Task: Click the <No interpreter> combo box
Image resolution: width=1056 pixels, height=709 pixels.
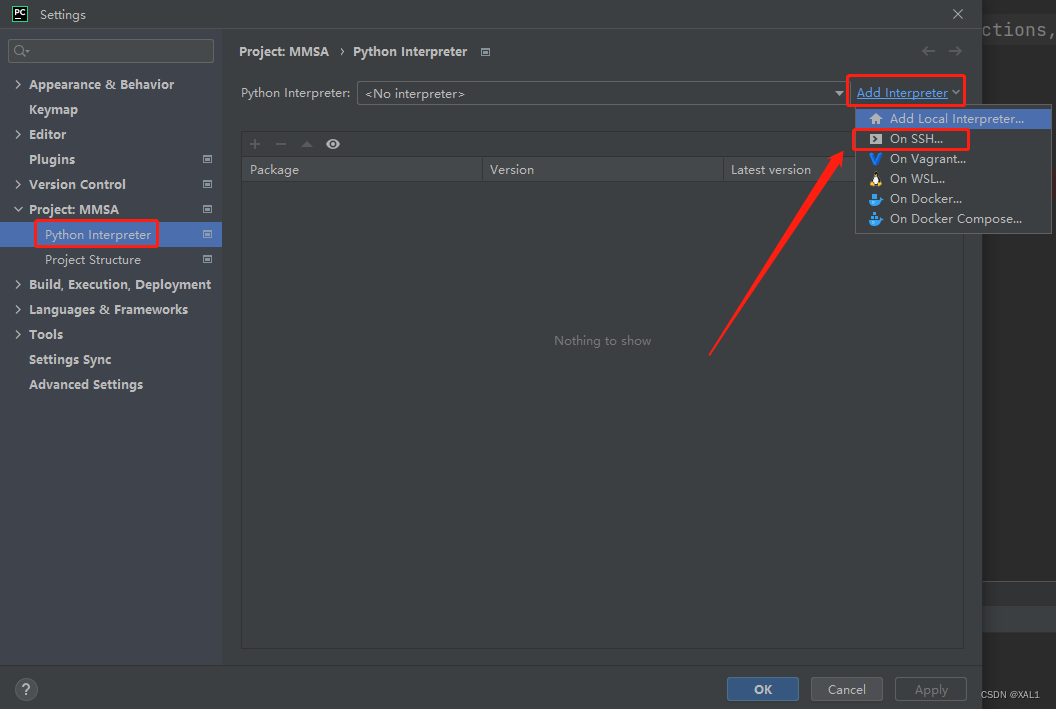Action: [x=602, y=94]
